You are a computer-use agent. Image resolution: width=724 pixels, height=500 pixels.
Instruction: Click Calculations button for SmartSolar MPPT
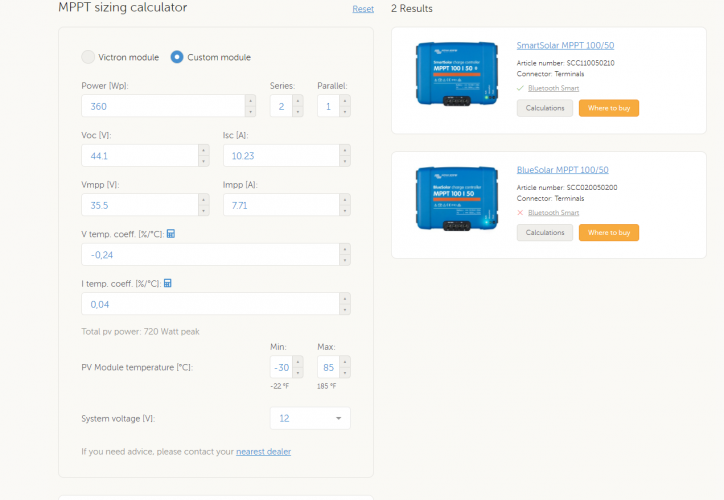[x=545, y=108]
